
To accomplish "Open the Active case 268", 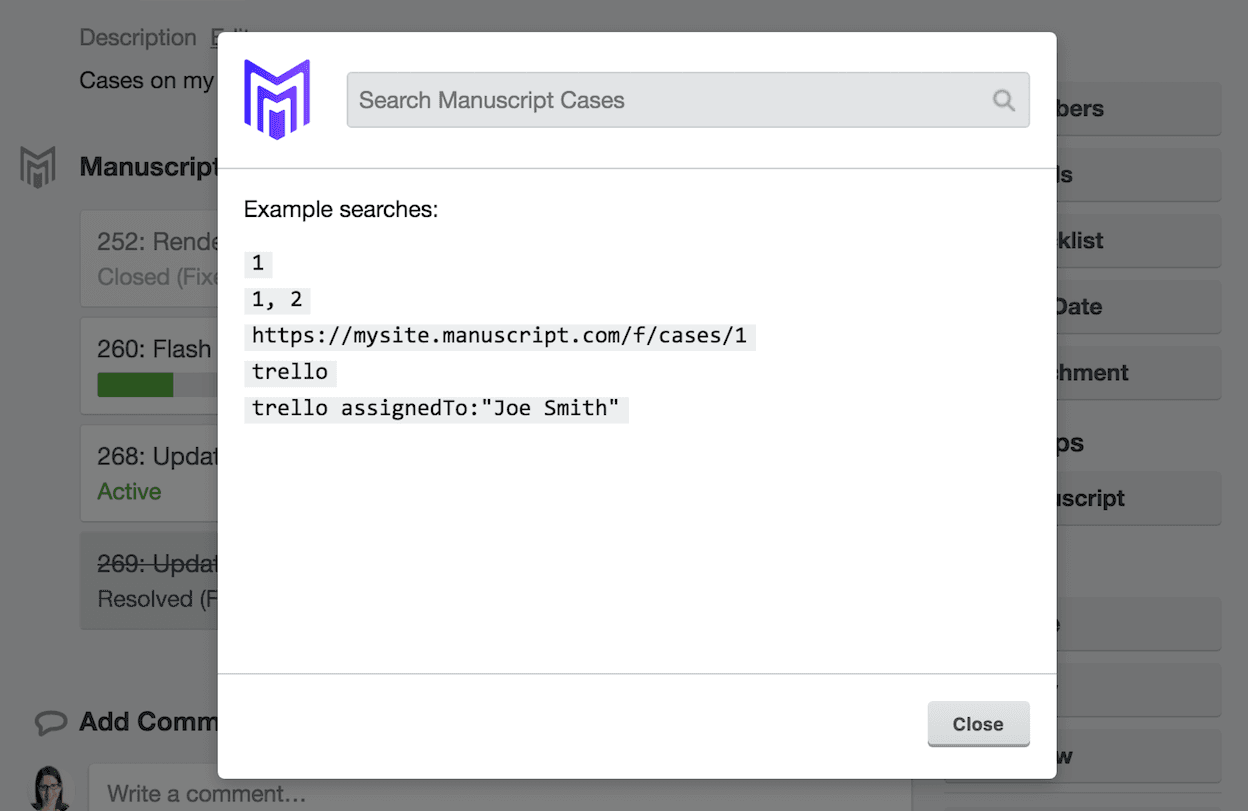I will tap(150, 472).
